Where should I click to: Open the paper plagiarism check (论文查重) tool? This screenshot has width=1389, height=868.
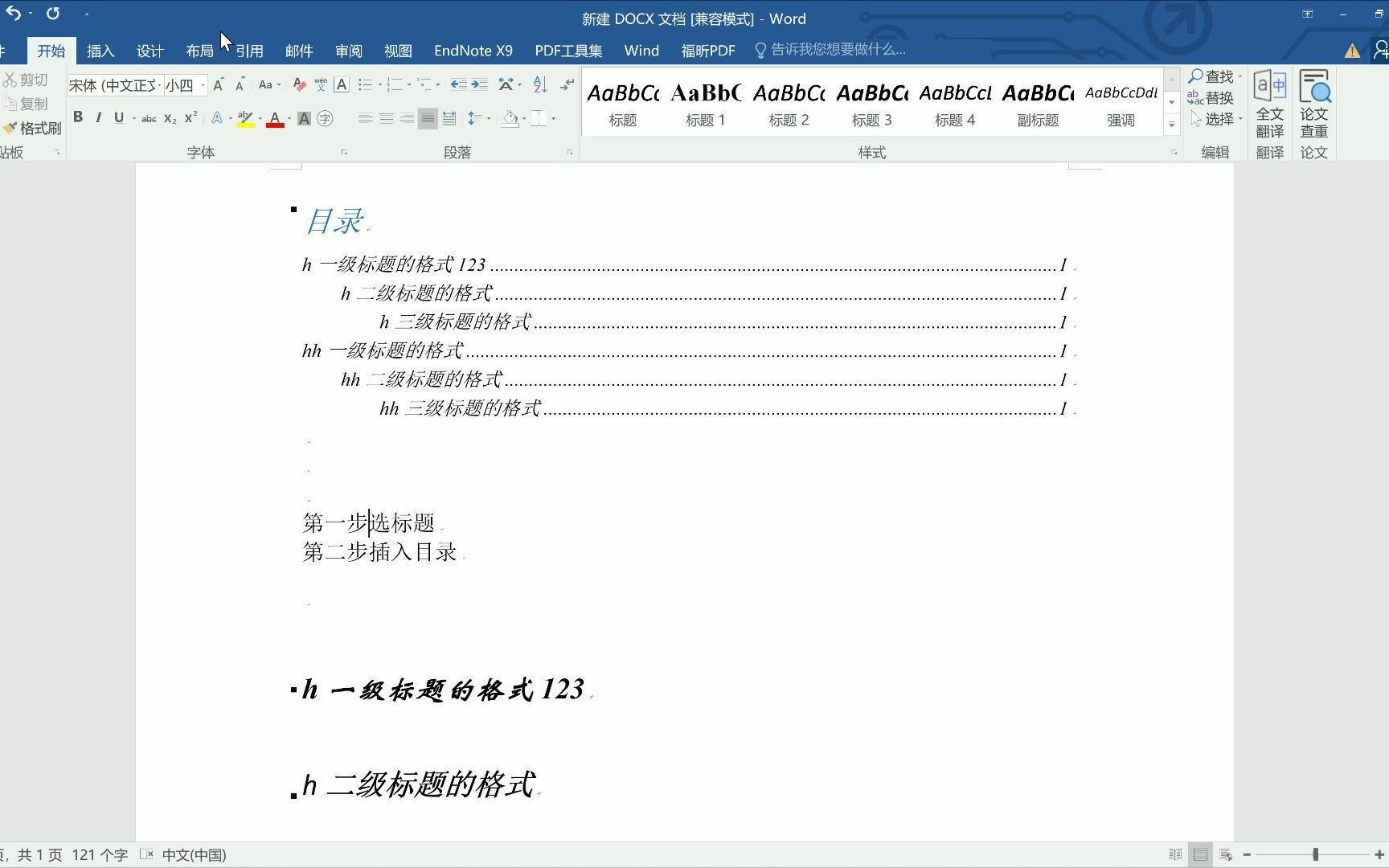pyautogui.click(x=1314, y=104)
